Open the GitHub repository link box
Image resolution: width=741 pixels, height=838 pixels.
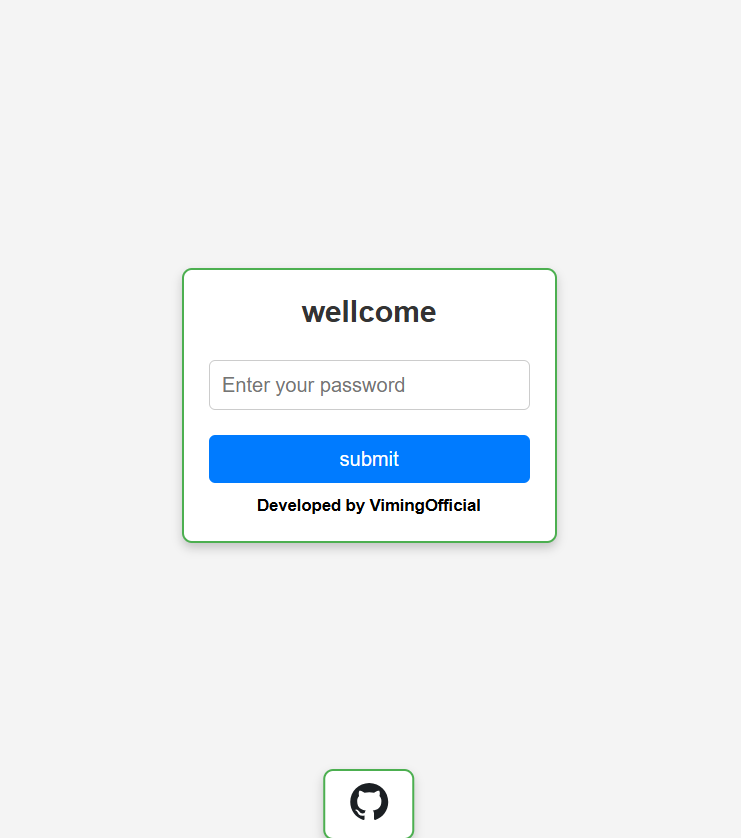[x=369, y=804]
